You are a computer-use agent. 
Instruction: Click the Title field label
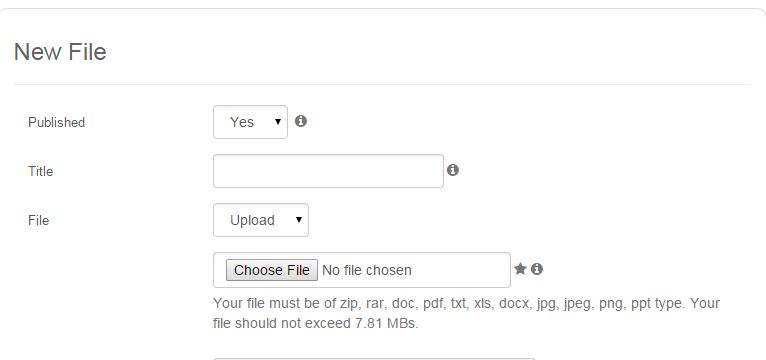click(x=41, y=171)
